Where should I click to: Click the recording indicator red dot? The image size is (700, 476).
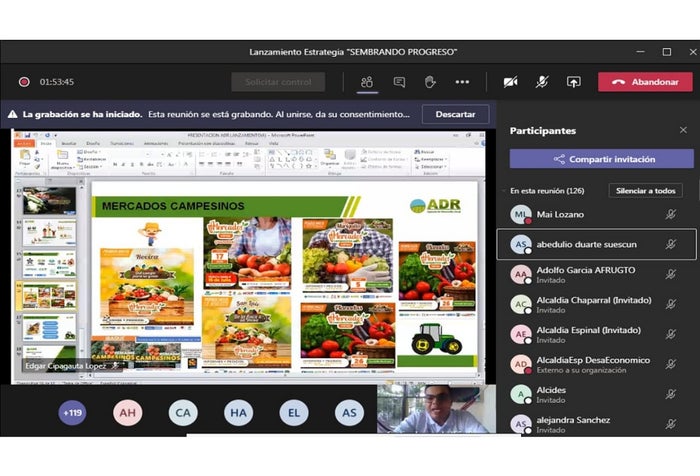click(x=24, y=82)
